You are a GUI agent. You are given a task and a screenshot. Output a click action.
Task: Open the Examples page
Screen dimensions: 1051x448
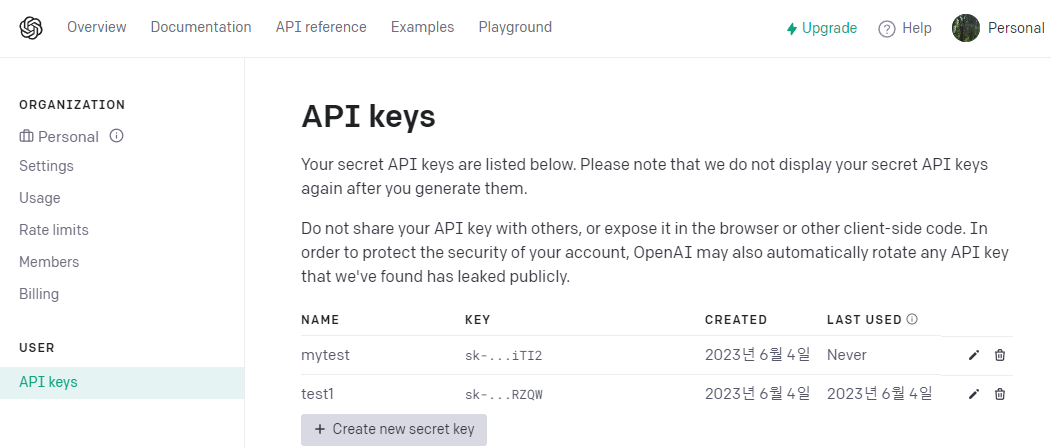pyautogui.click(x=422, y=27)
